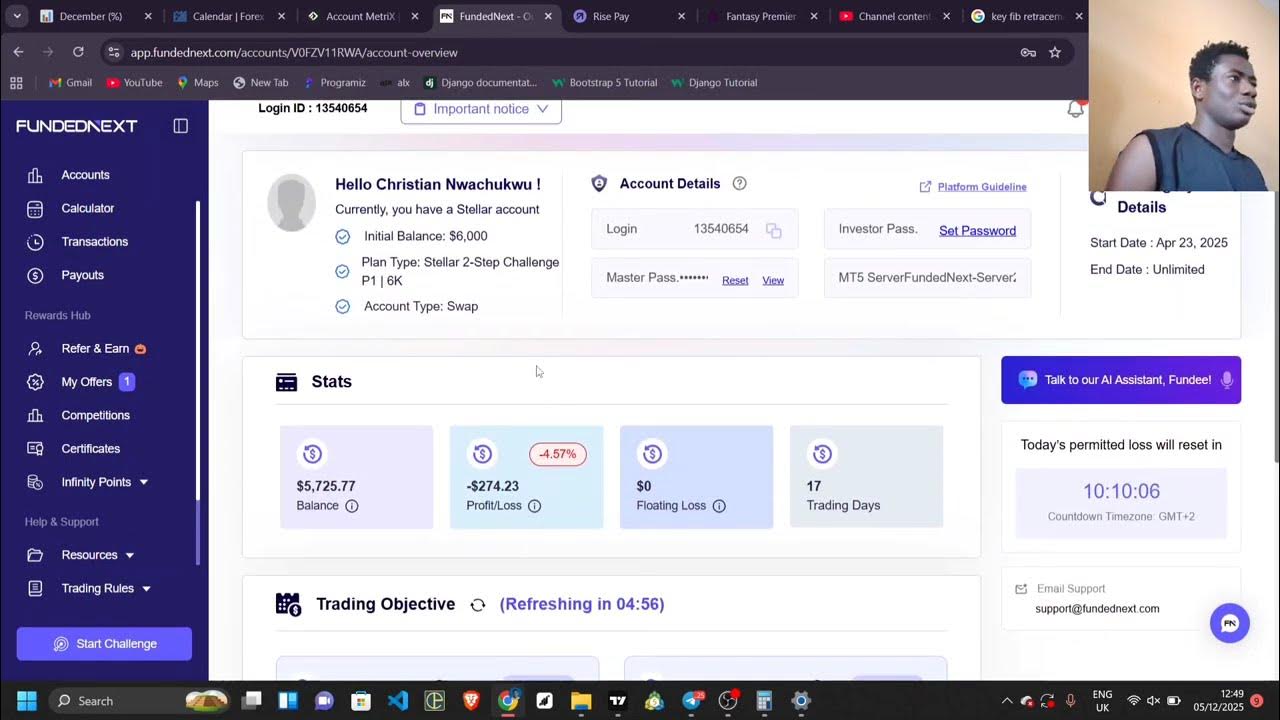Open notifications bell icon

point(1076,109)
